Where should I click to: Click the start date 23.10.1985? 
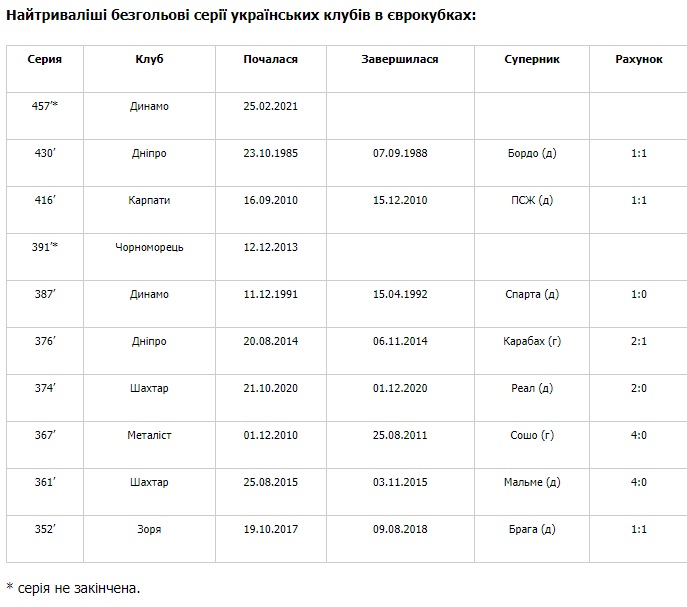tap(270, 153)
